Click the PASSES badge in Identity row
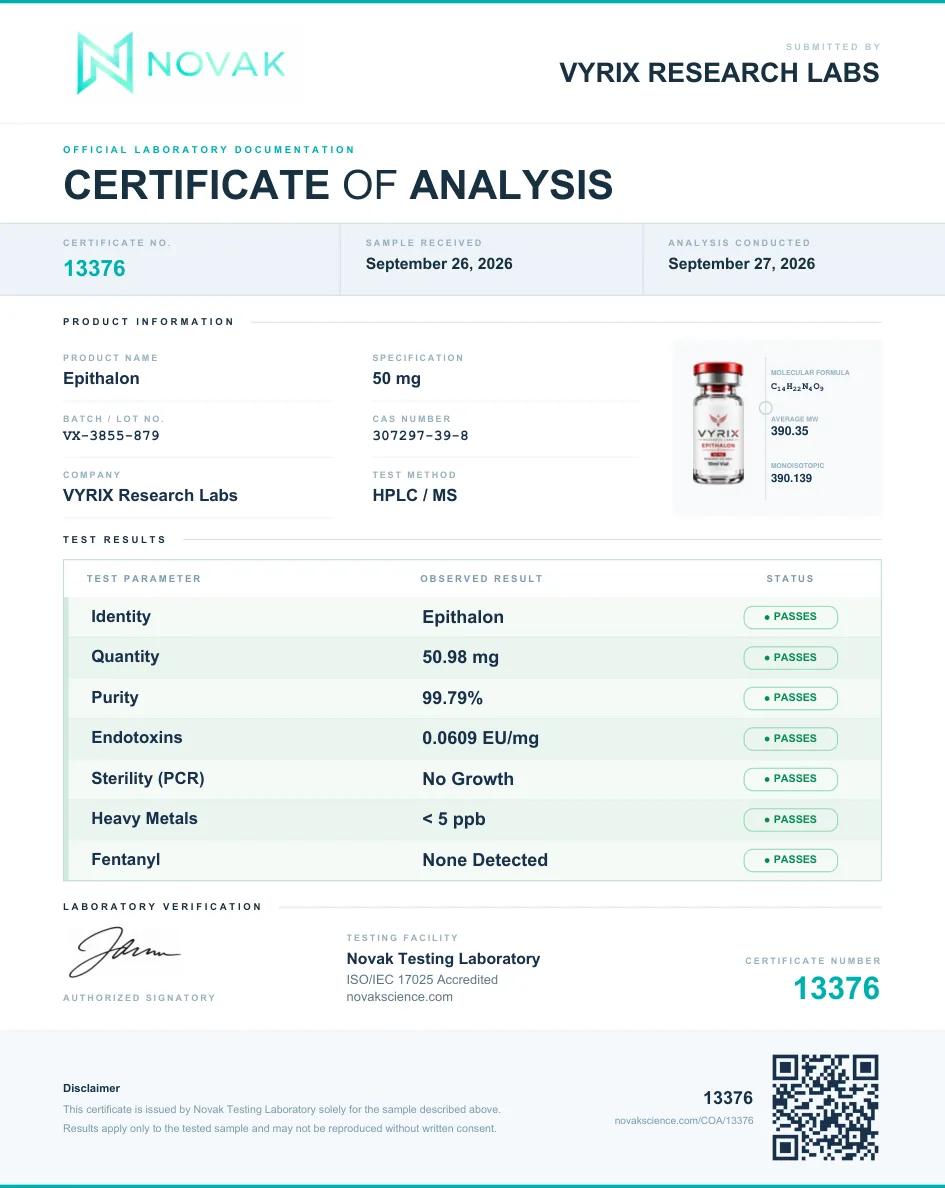The width and height of the screenshot is (945, 1188). tap(790, 617)
